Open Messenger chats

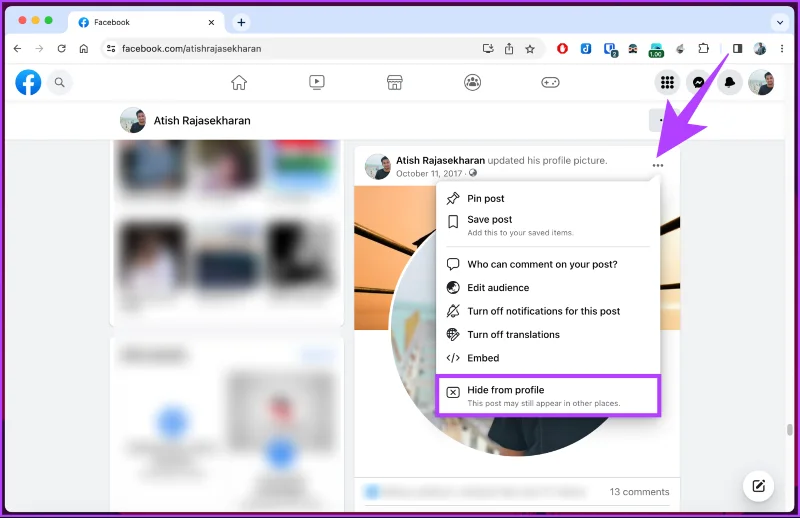point(698,82)
